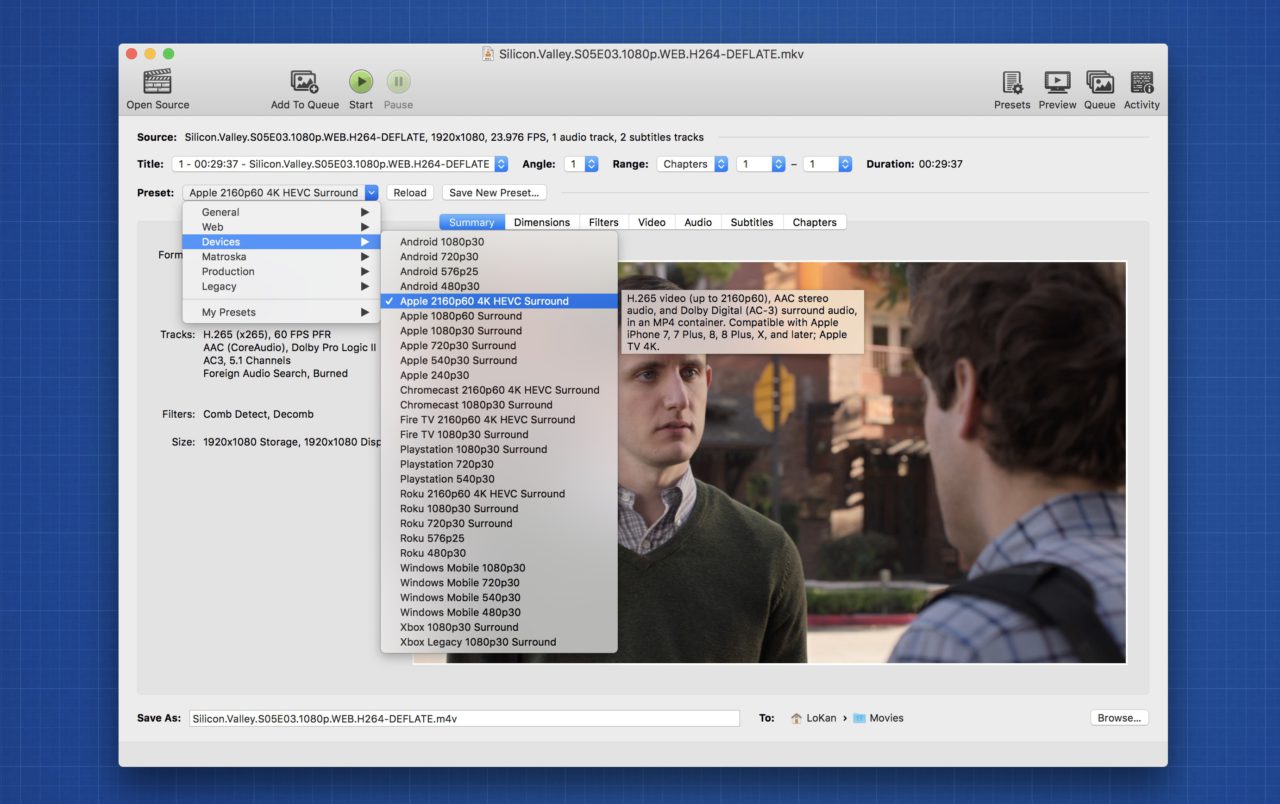Switch to the Subtitles tab

click(x=752, y=222)
